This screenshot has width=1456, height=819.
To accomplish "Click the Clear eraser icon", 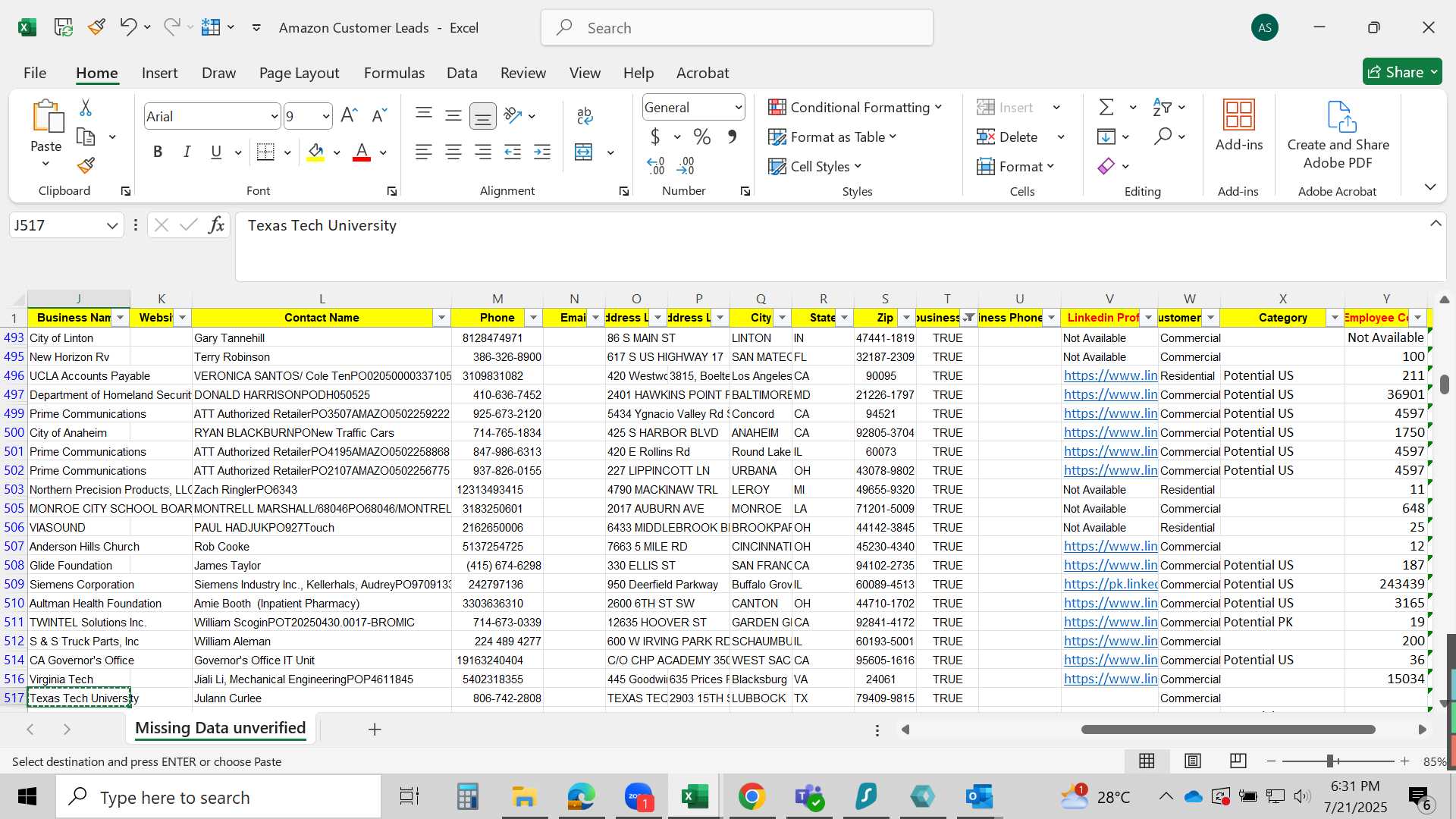I will [x=1106, y=166].
